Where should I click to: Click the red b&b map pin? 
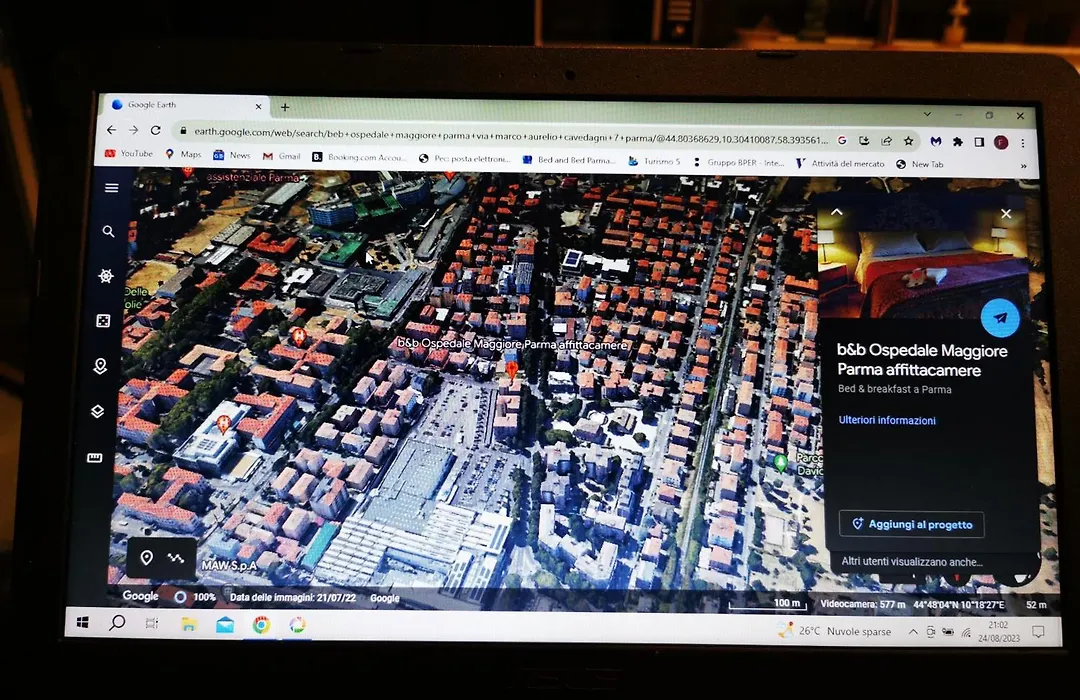click(x=511, y=369)
